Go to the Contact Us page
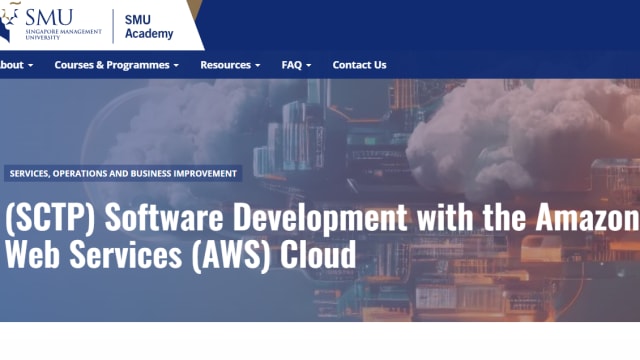Viewport: 640px width, 360px height. coord(359,65)
